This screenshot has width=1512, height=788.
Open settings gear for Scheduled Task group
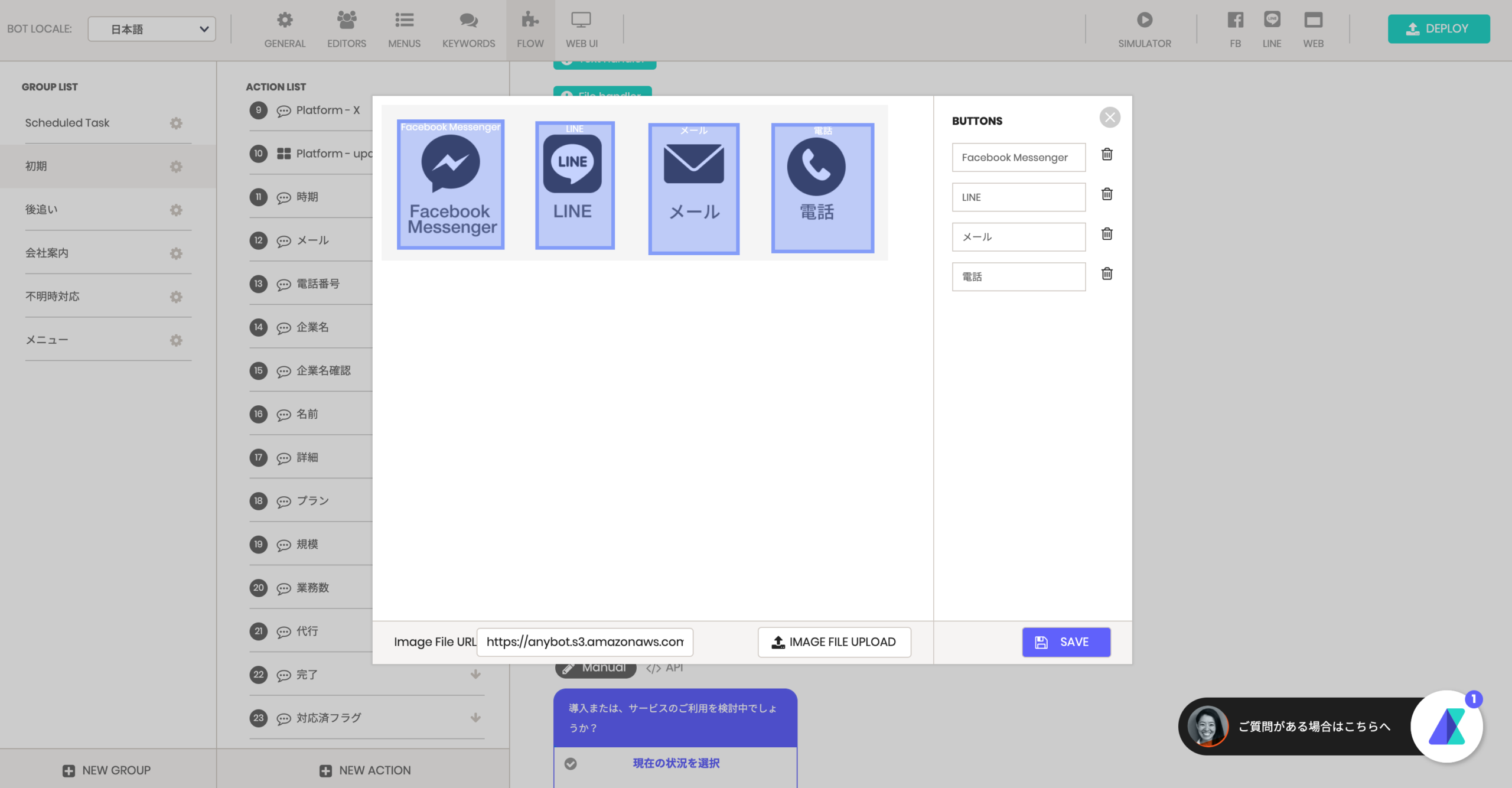[x=176, y=123]
